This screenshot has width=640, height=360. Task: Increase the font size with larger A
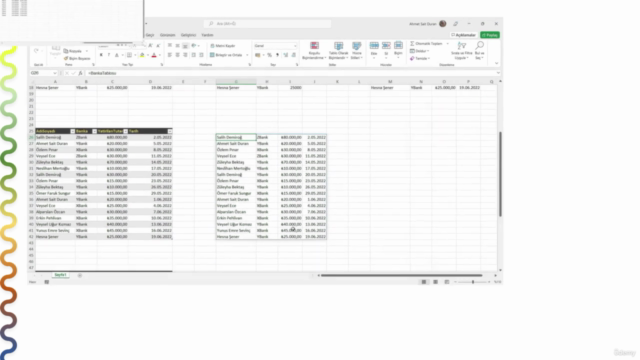(x=150, y=46)
